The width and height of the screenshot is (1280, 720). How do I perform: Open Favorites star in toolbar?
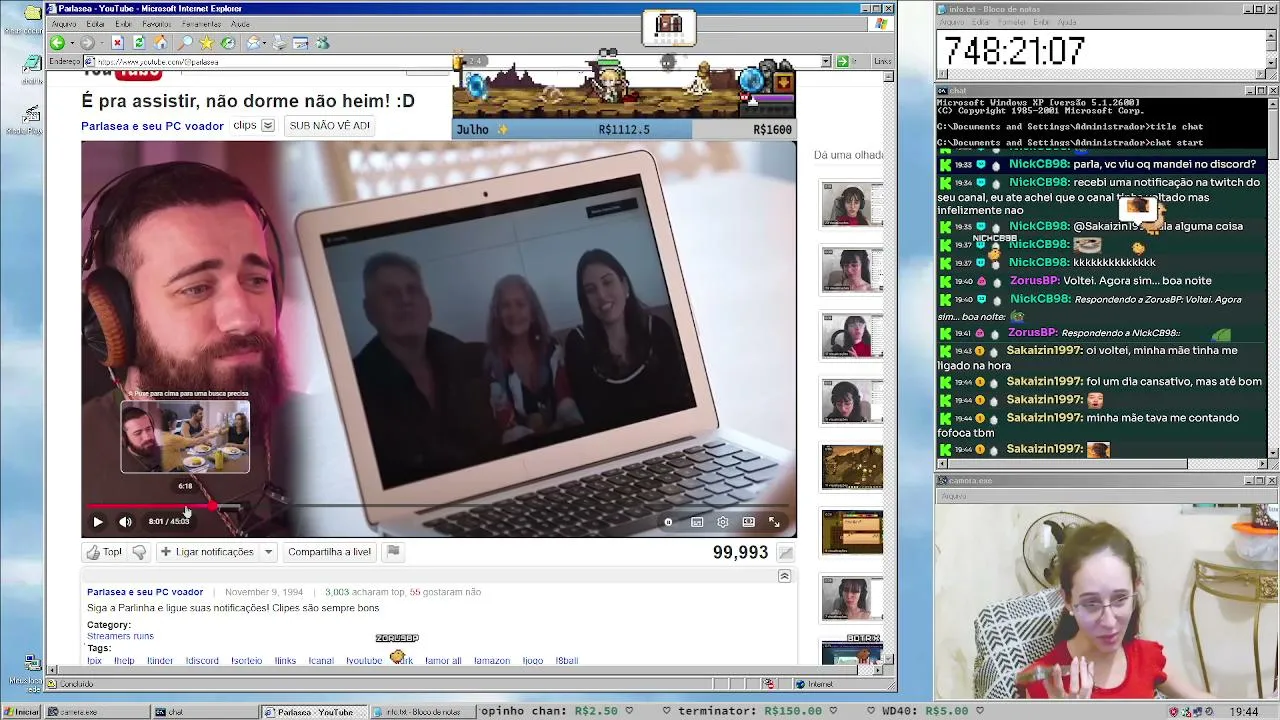coord(206,43)
